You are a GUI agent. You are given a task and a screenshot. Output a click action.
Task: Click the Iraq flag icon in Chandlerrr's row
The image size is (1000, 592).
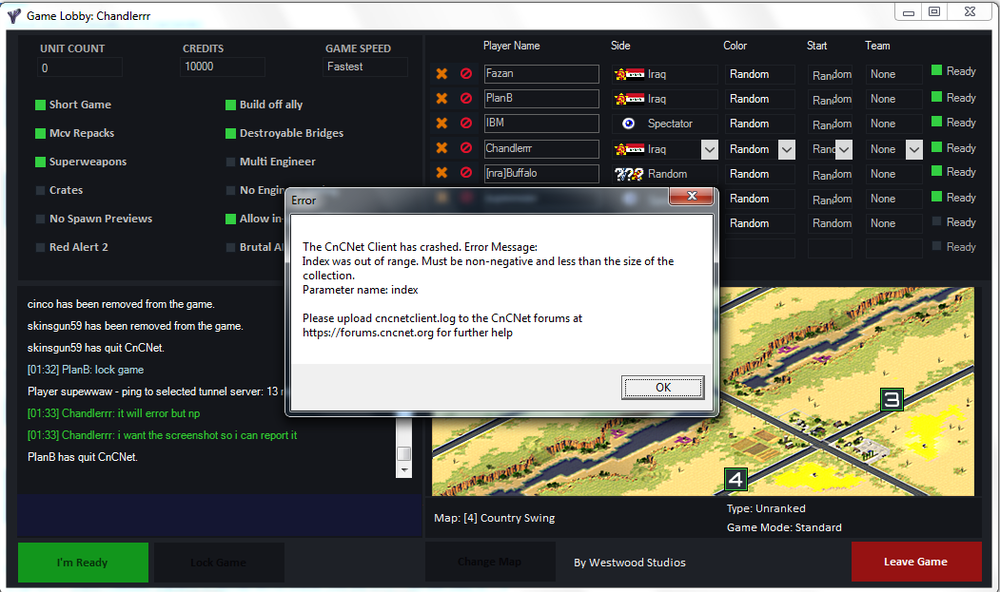(629, 149)
